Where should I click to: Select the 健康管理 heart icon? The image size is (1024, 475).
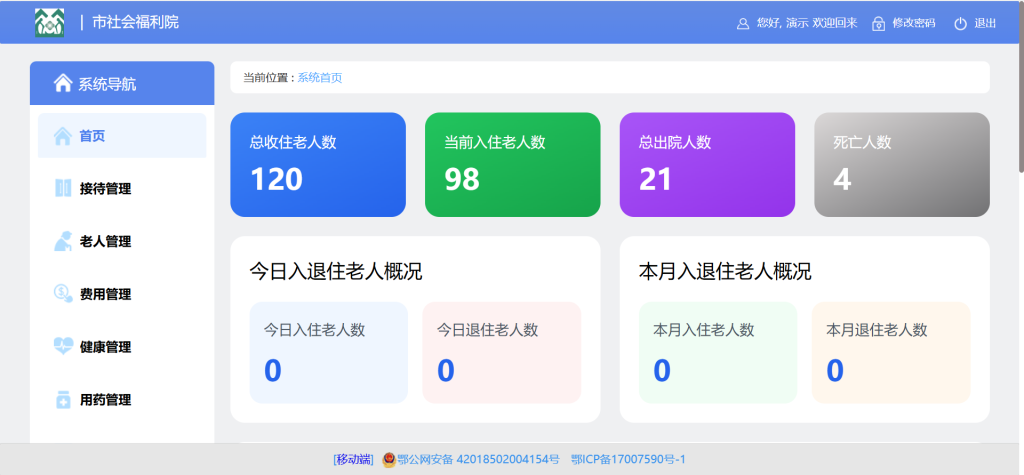[62, 347]
